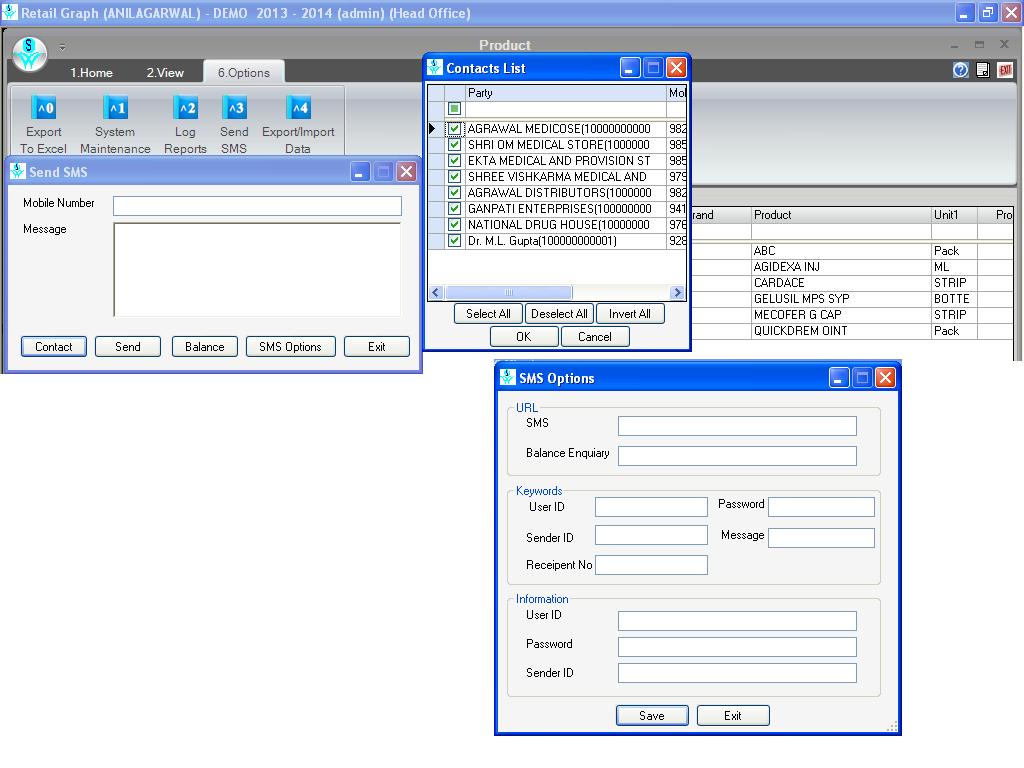Click the Party column header
The height and width of the screenshot is (768, 1024).
coord(566,93)
